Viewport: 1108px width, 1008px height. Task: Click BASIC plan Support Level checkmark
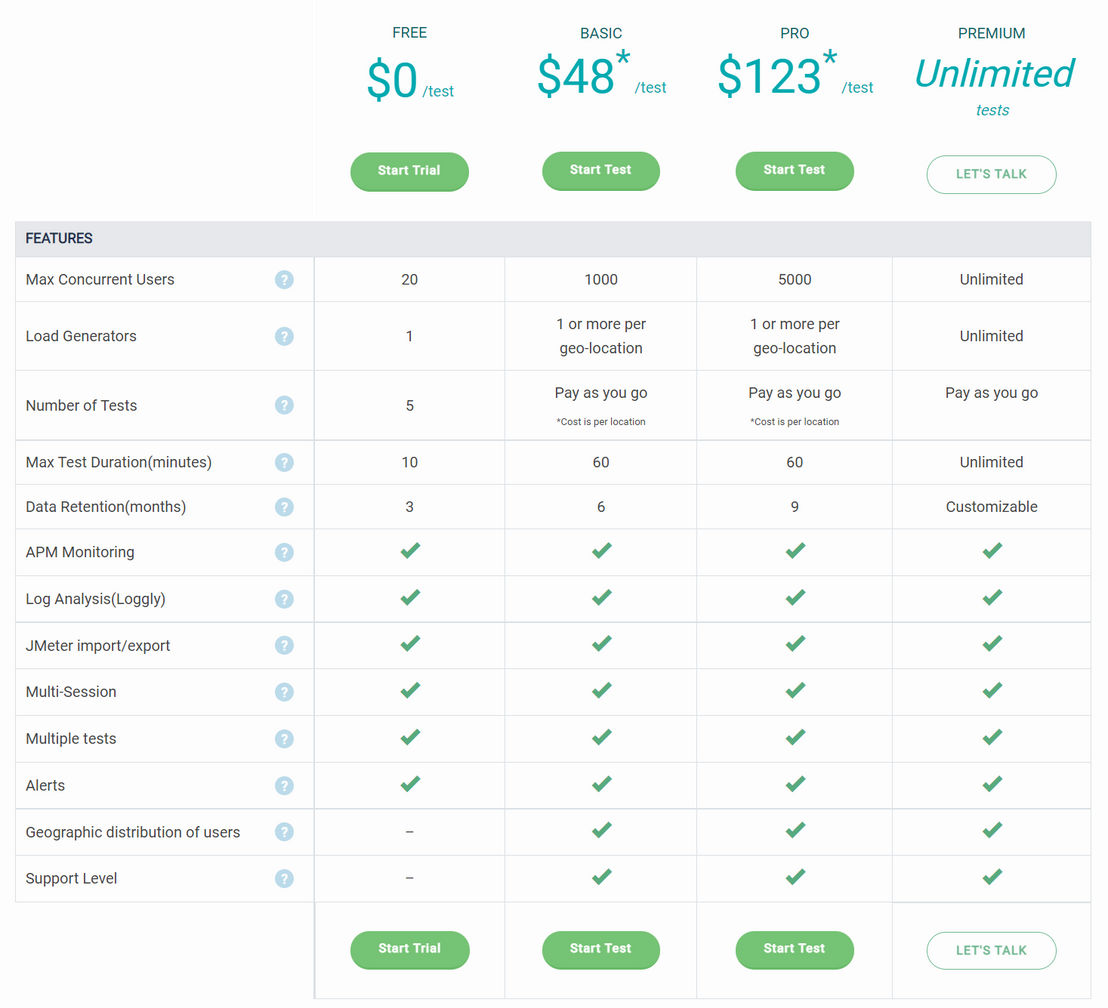[x=601, y=877]
